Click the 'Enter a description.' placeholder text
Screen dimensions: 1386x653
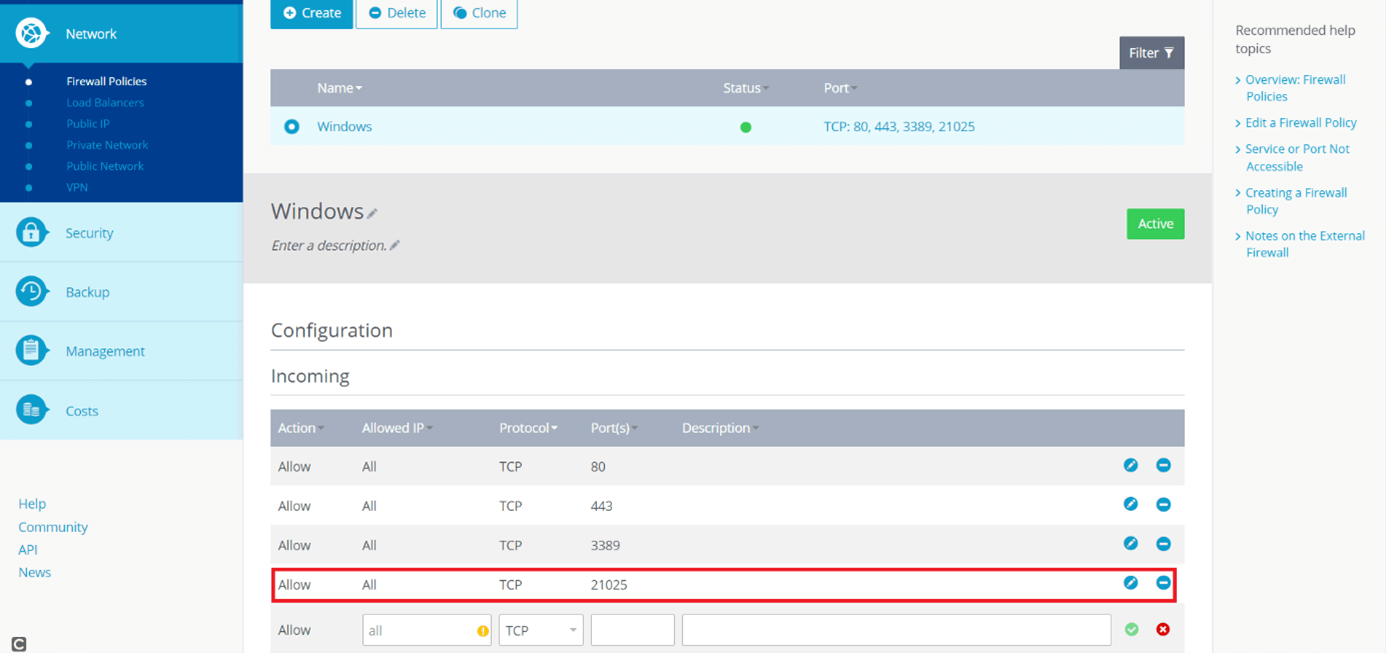pyautogui.click(x=328, y=245)
